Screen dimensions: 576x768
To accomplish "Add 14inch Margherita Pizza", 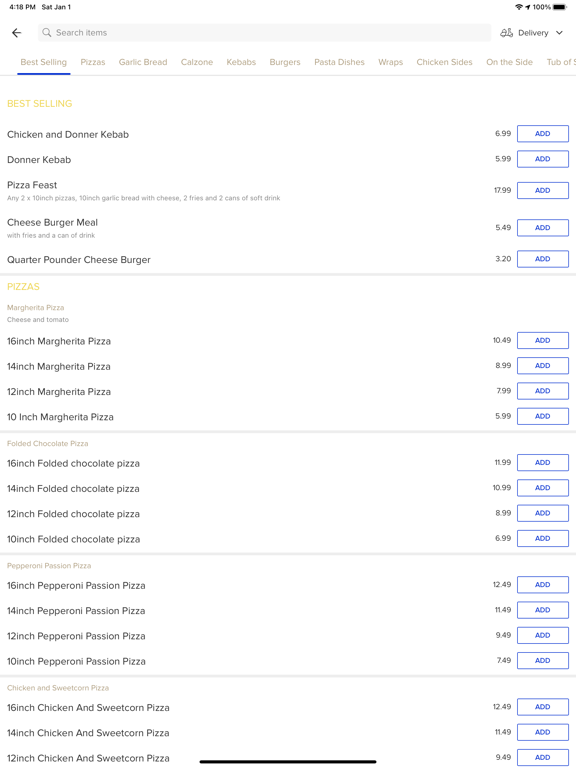I will [543, 366].
